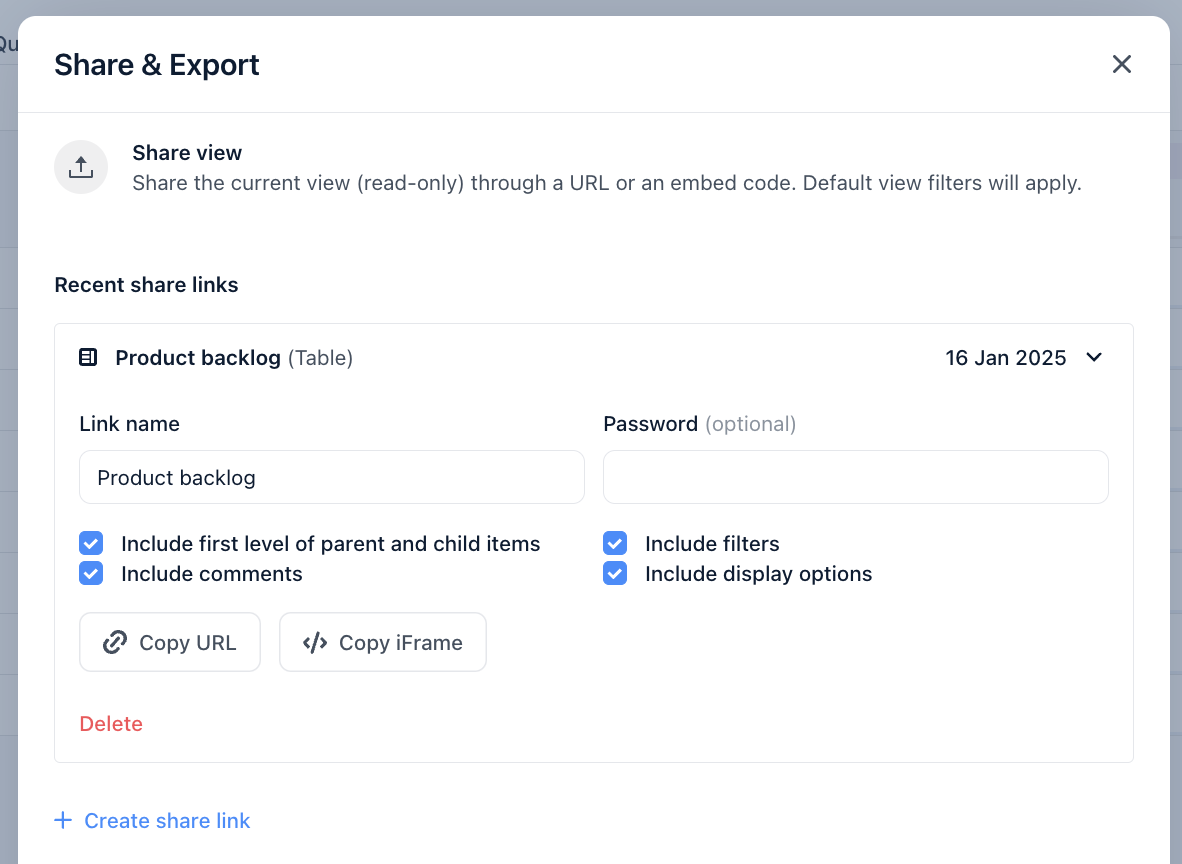Click the 16 Jan 2025 date label

click(x=1006, y=357)
